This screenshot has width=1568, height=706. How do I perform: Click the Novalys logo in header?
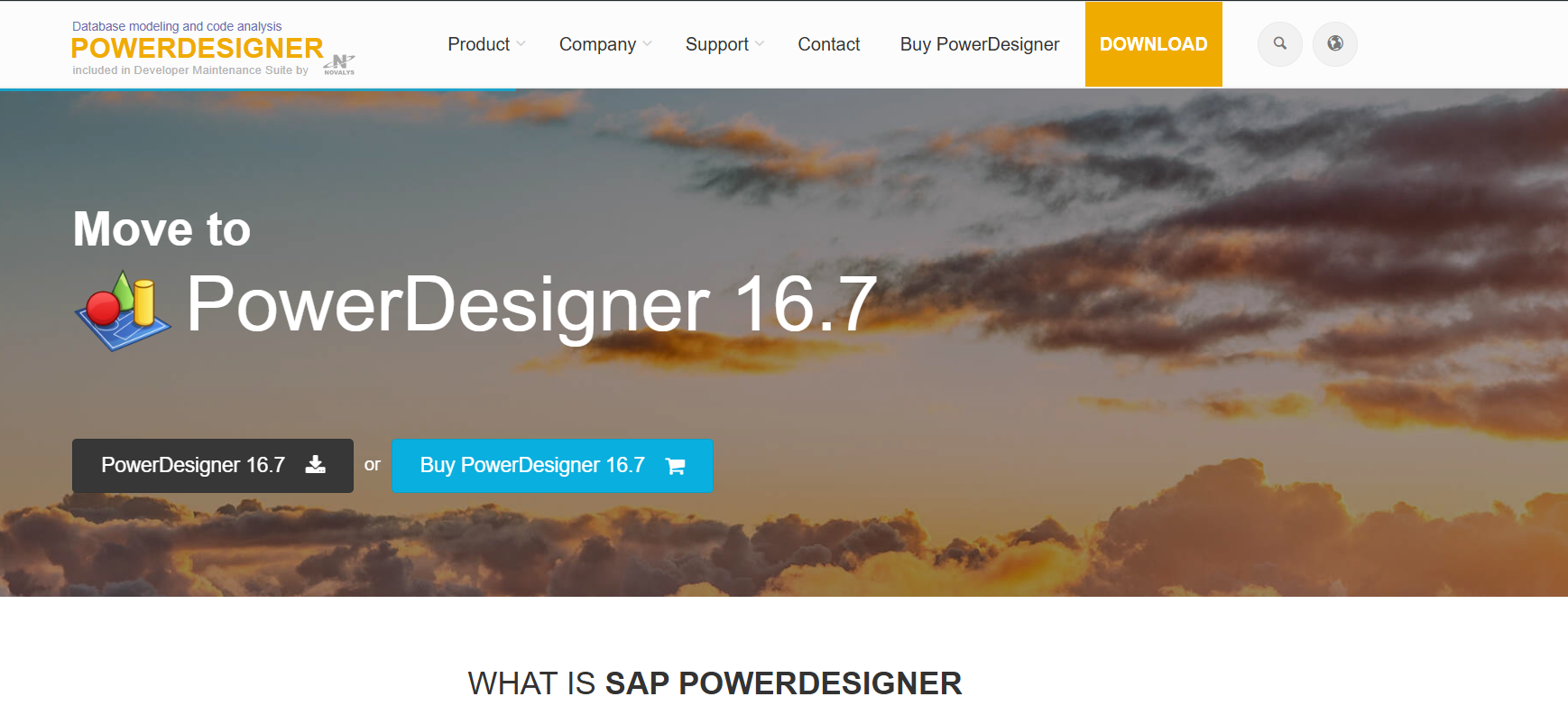[339, 64]
